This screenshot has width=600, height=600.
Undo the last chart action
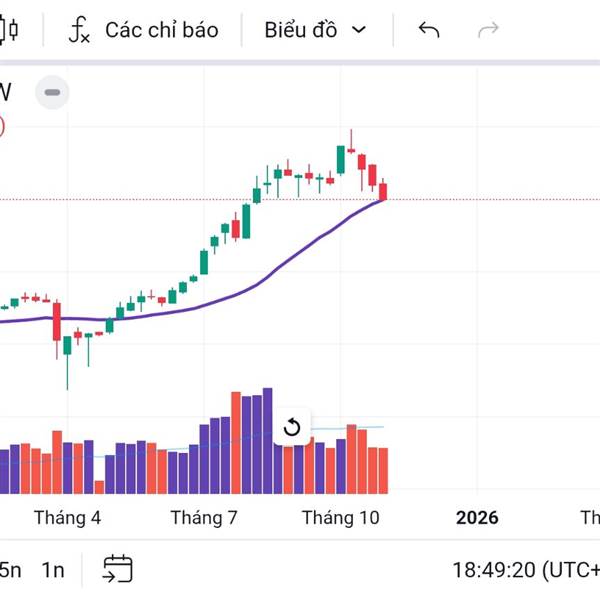pos(429,29)
